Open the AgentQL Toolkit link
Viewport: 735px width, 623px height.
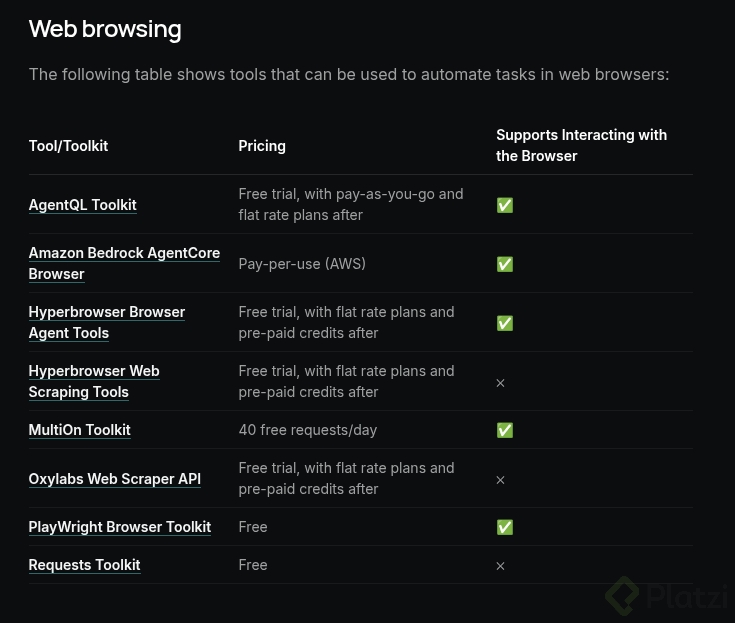coord(82,205)
